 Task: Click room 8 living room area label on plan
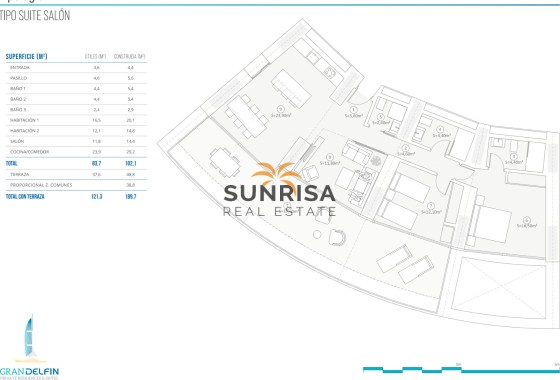330,160
